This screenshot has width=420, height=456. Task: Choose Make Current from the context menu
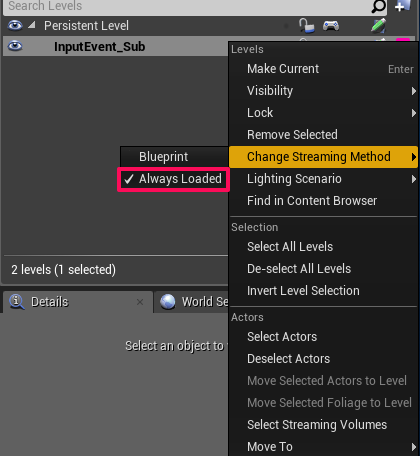(x=323, y=69)
